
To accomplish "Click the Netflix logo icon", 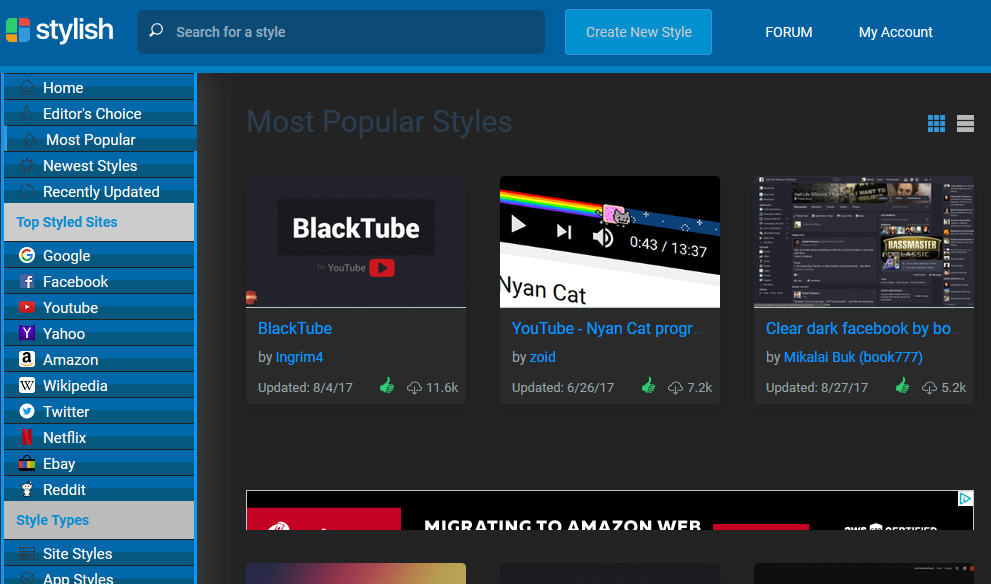I will click(27, 437).
